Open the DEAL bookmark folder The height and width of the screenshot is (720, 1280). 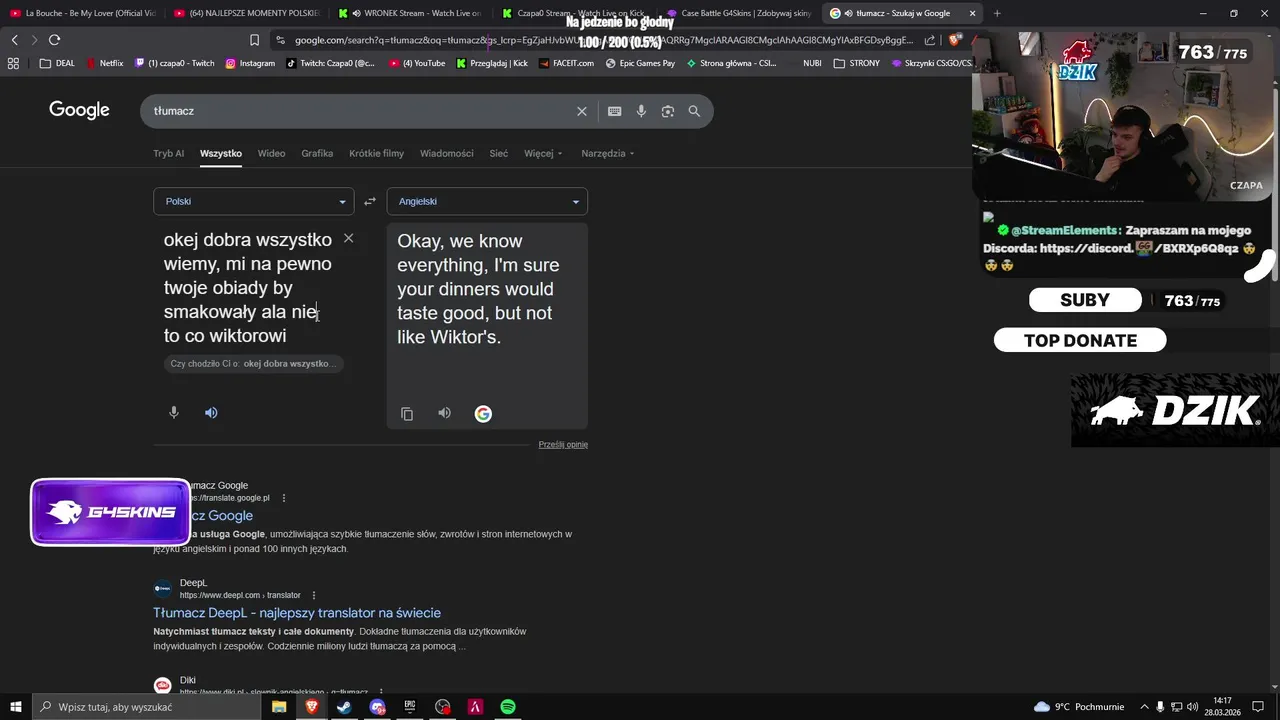coord(57,63)
